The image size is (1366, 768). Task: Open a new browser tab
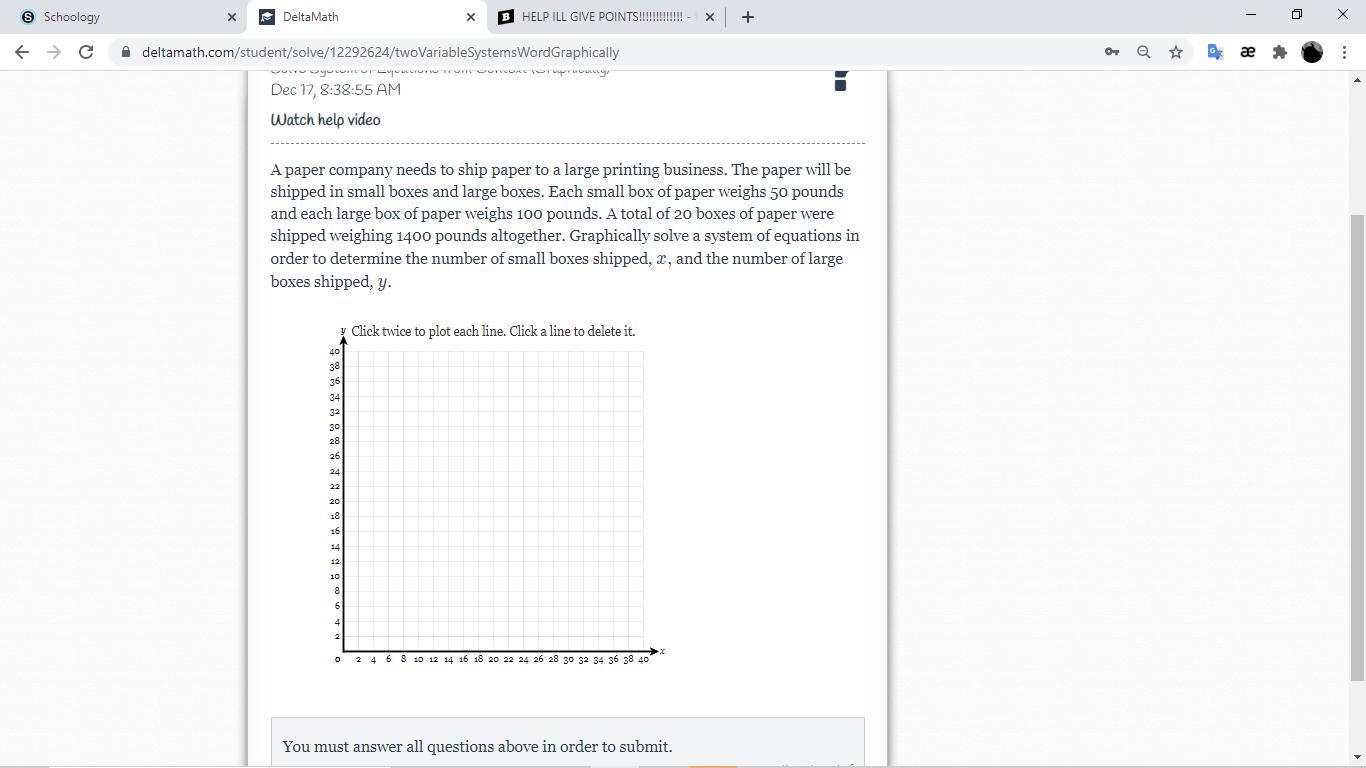pos(748,17)
